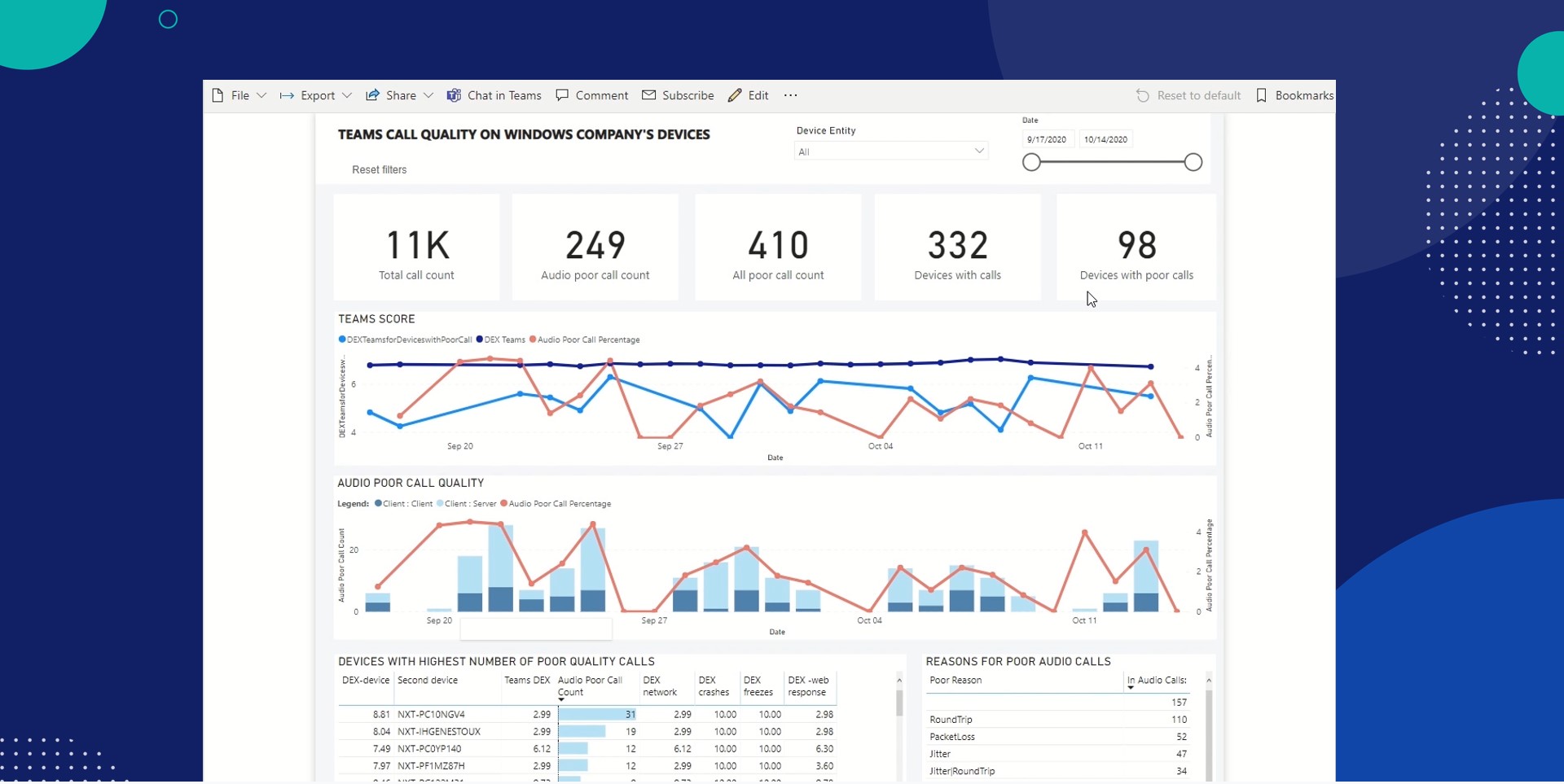
Task: Click the Reset filters link
Action: pos(380,169)
